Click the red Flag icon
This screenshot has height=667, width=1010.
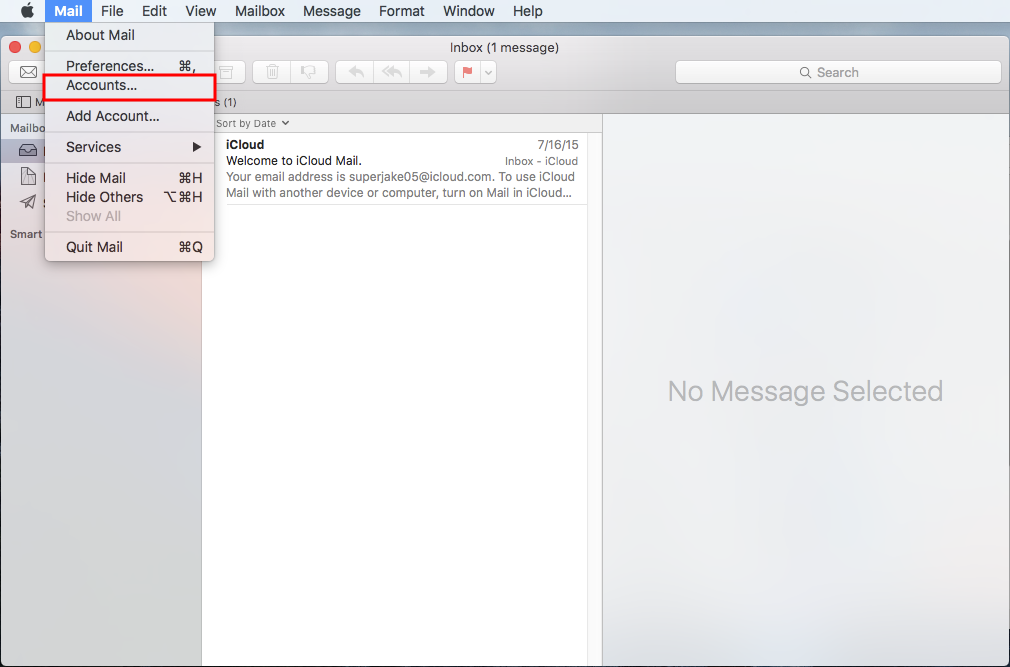[x=467, y=72]
